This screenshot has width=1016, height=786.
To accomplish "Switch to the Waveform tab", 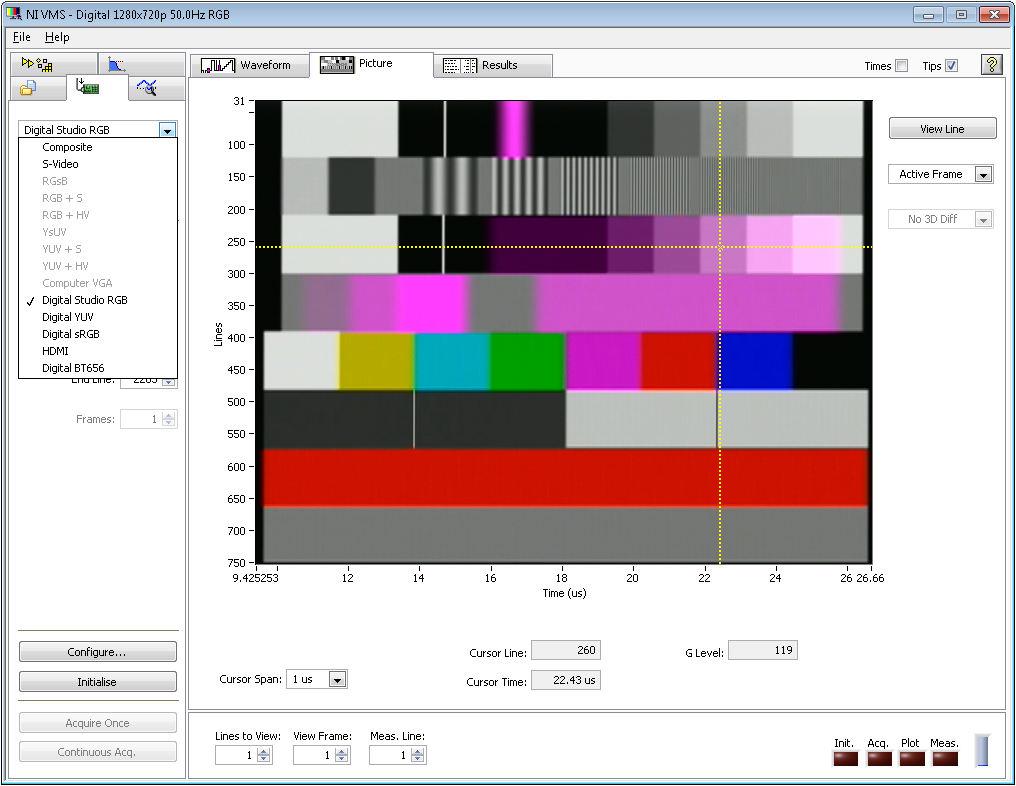I will pos(247,66).
